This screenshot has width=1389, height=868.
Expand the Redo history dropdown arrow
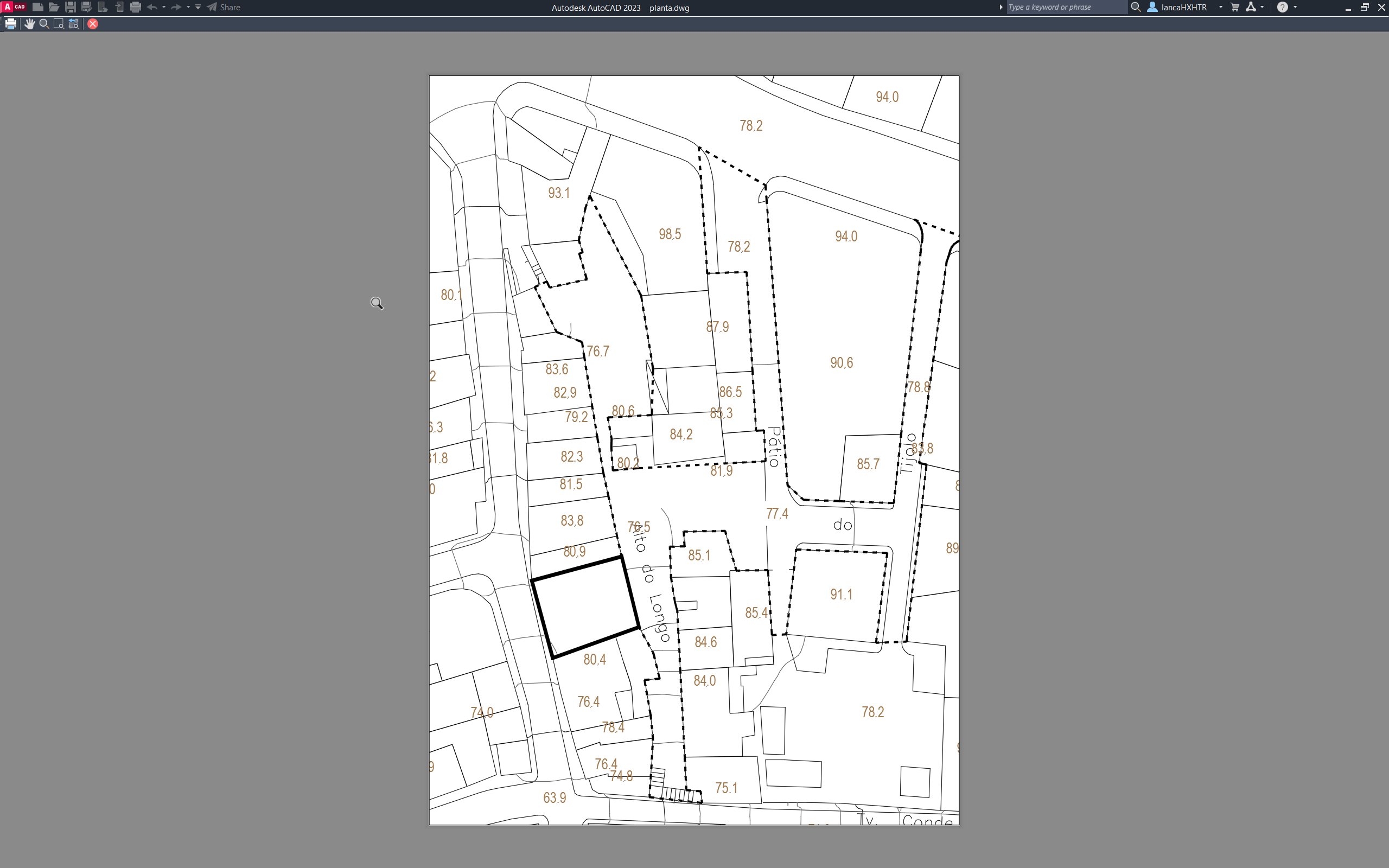pyautogui.click(x=188, y=8)
